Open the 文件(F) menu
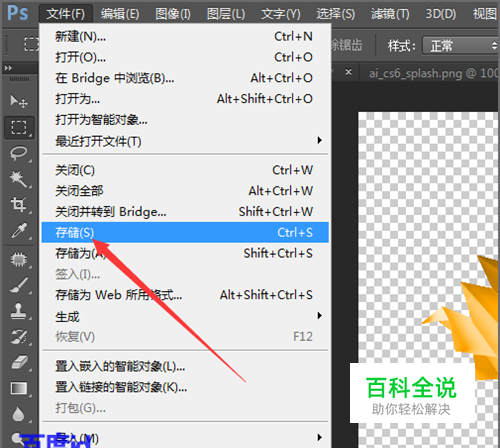This screenshot has width=500, height=448. click(x=66, y=14)
